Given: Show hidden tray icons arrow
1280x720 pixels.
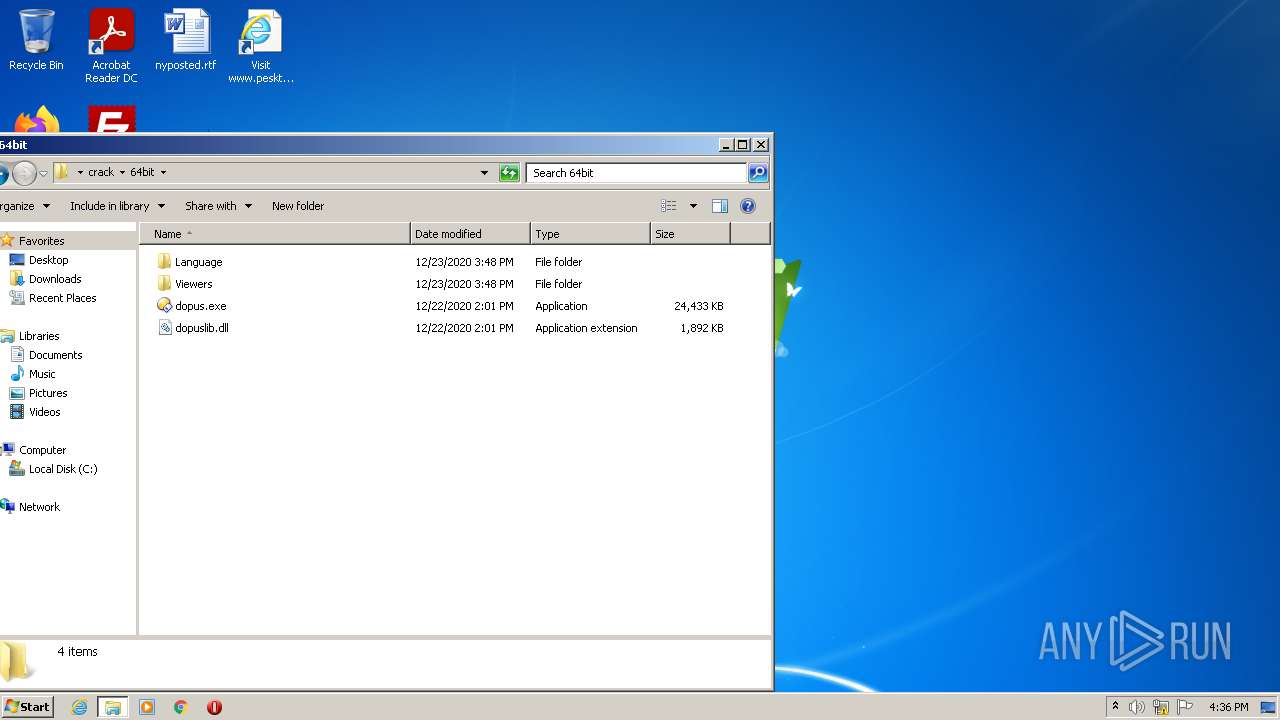Looking at the screenshot, I should coord(1115,707).
